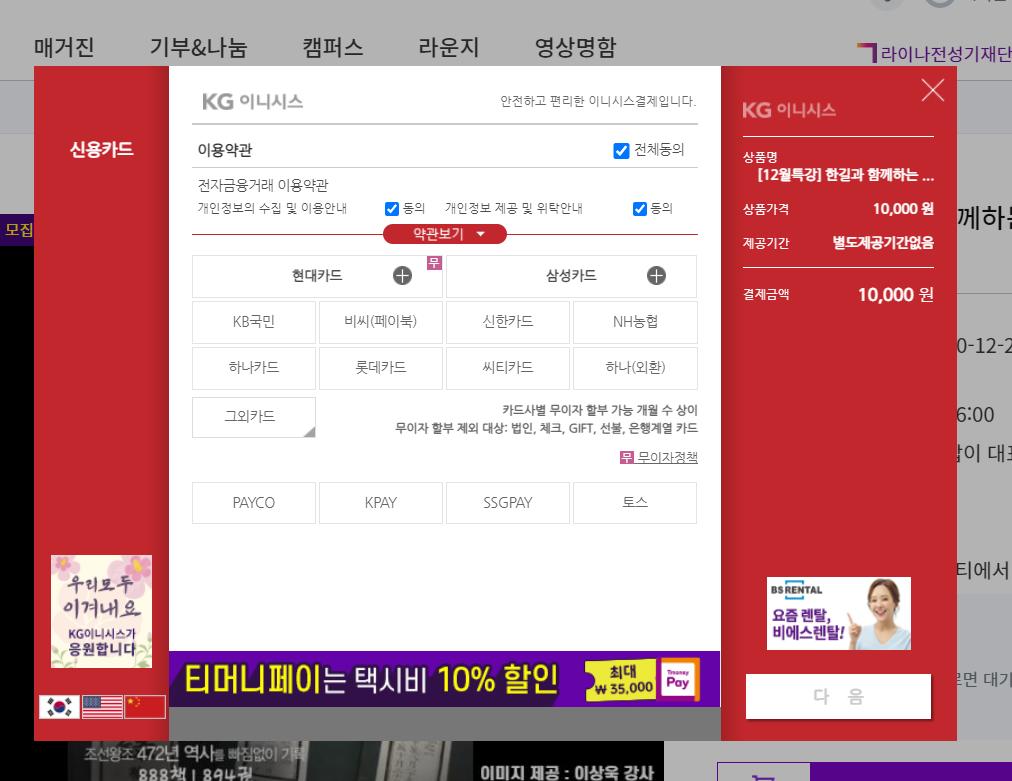Toggle 개인정보의 수집 및 이용안내 동의 checkbox
The height and width of the screenshot is (781, 1012).
pos(392,208)
